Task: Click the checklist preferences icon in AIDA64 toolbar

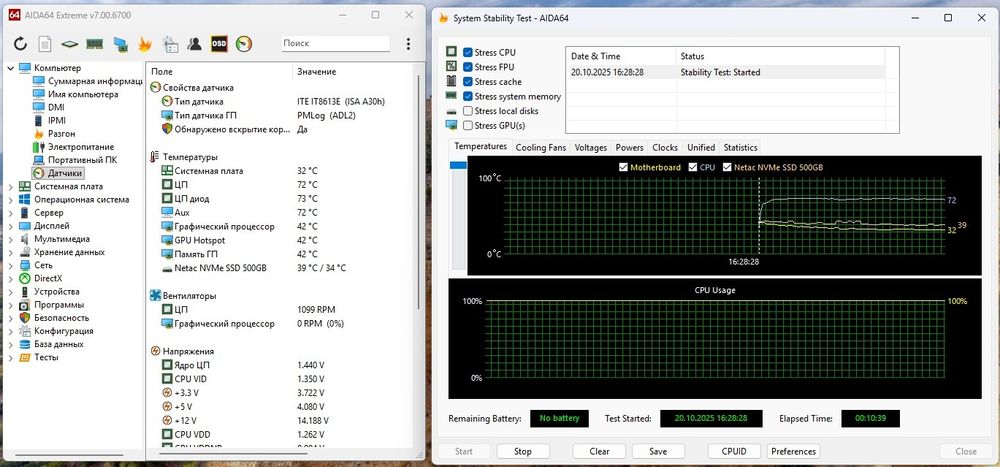Action: [170, 43]
